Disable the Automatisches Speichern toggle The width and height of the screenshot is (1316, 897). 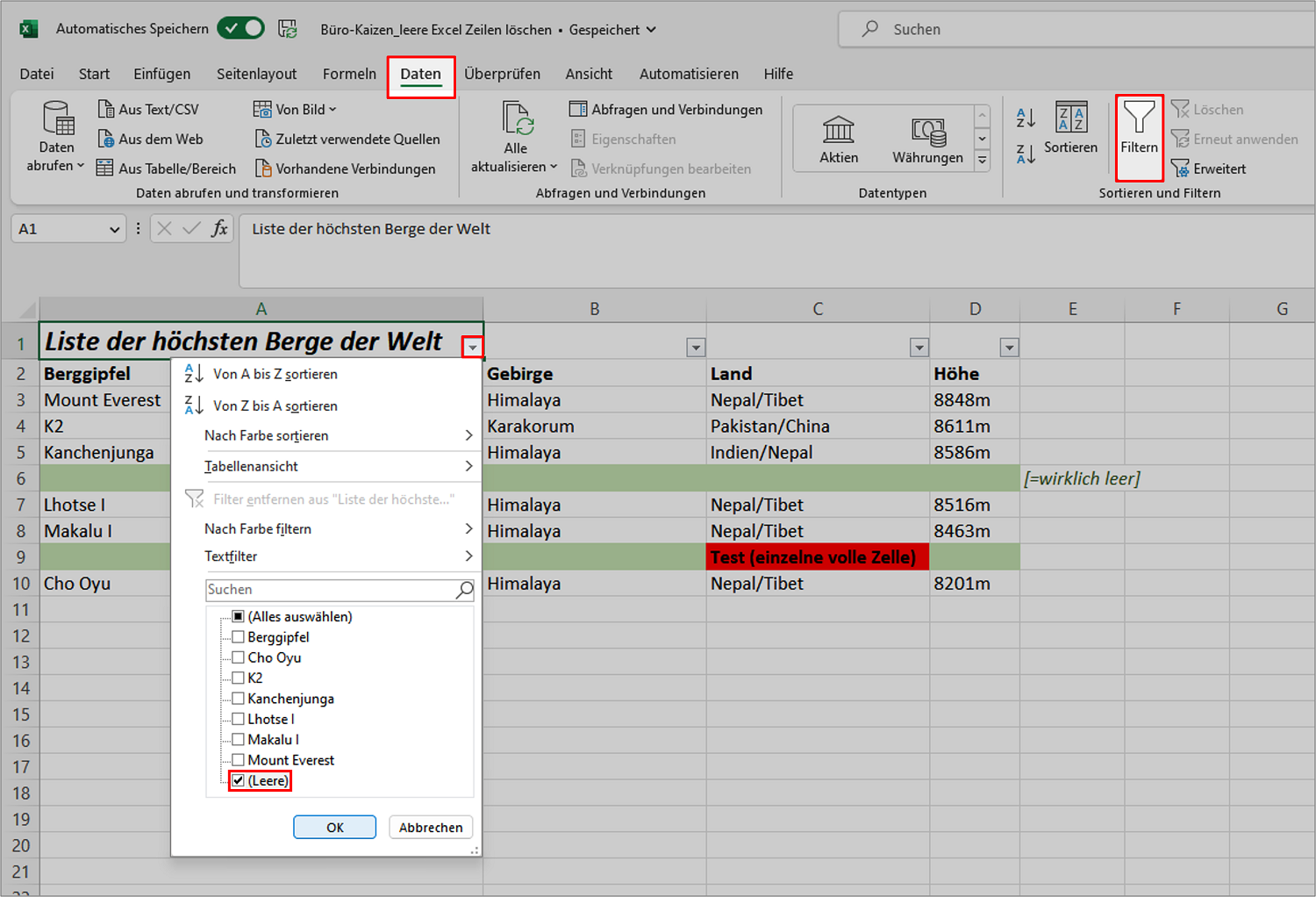pos(240,27)
